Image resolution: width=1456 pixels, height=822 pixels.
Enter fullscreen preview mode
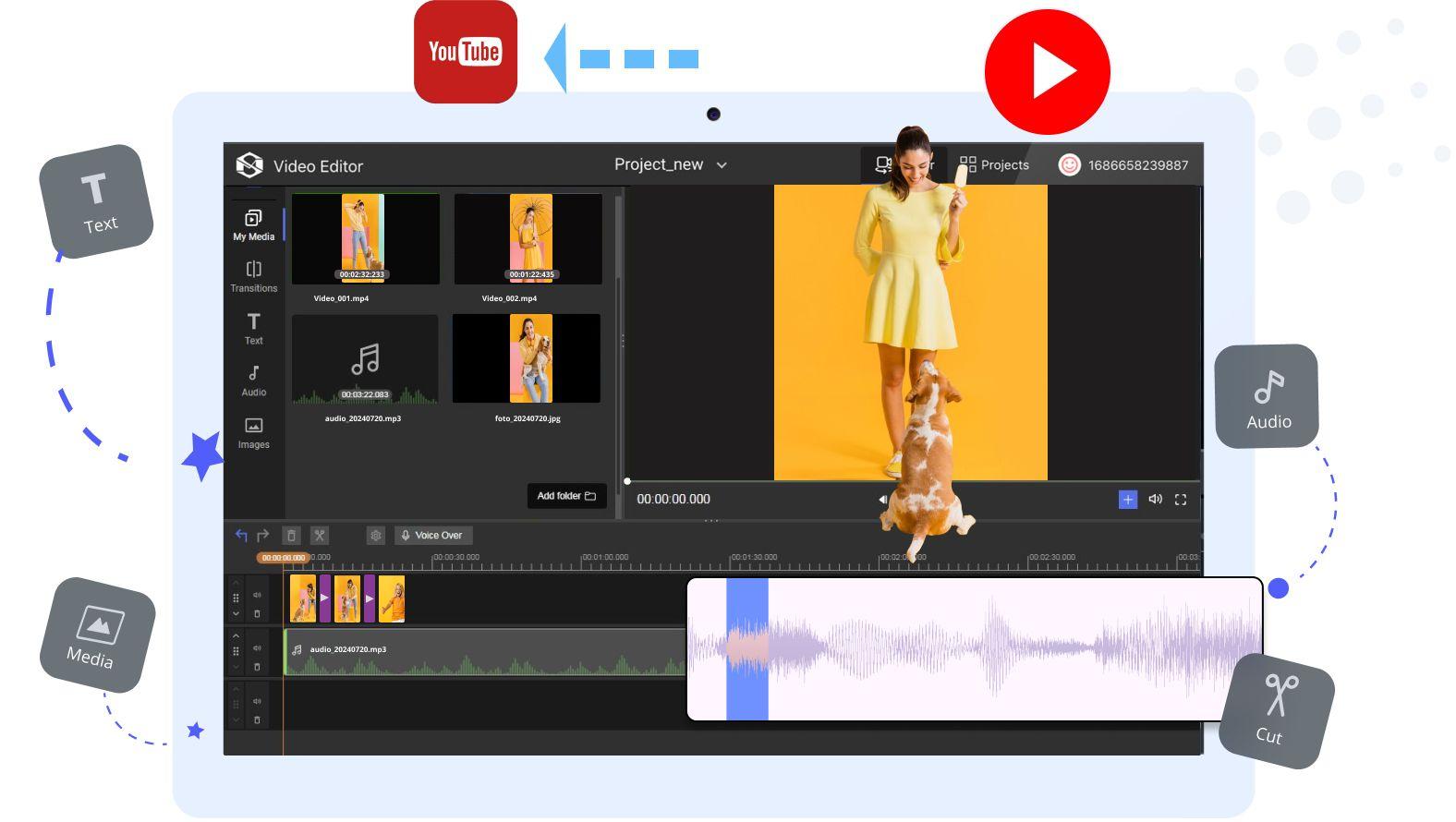[1181, 500]
